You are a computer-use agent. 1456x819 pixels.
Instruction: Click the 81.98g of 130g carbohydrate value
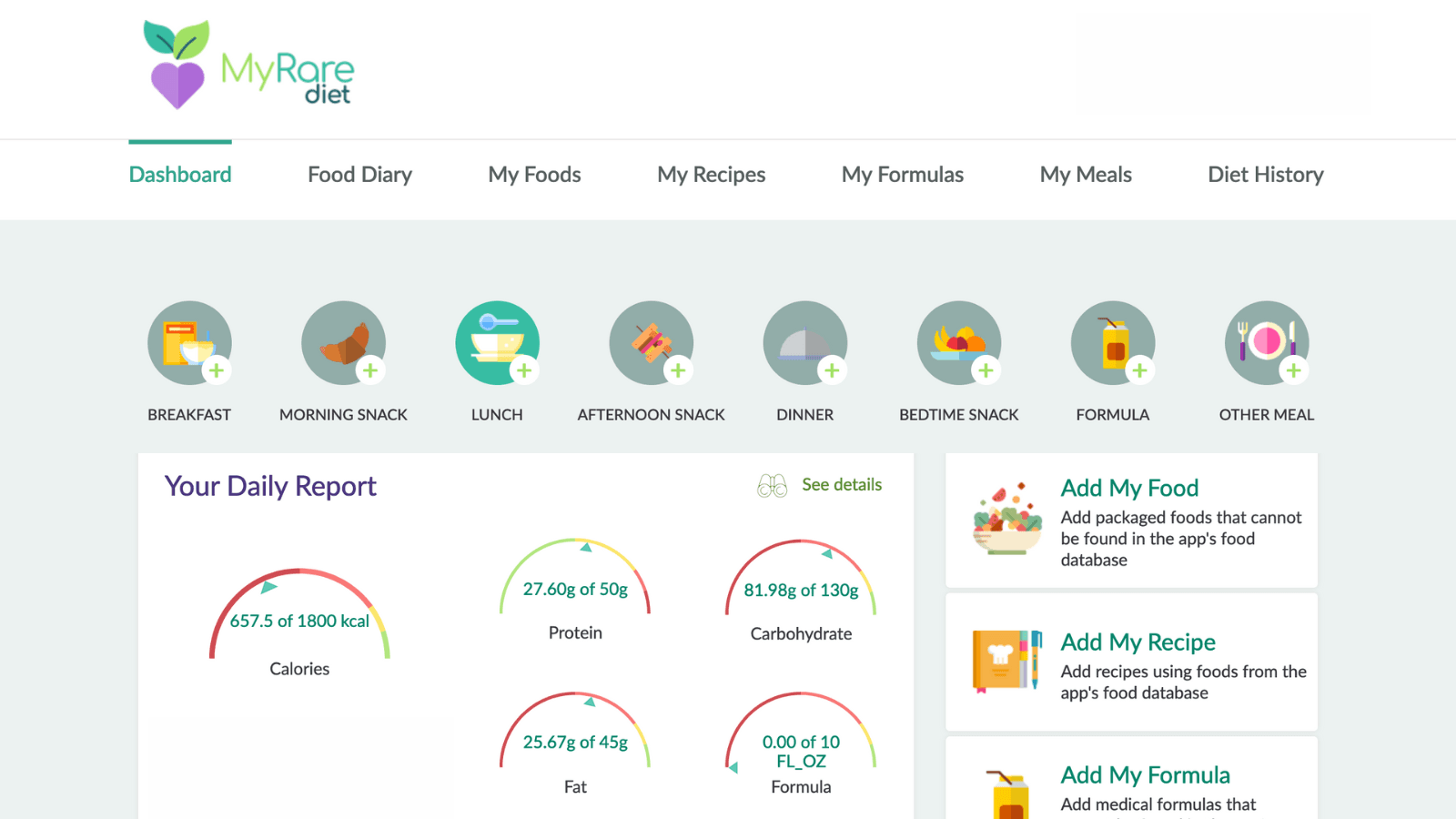tap(801, 591)
